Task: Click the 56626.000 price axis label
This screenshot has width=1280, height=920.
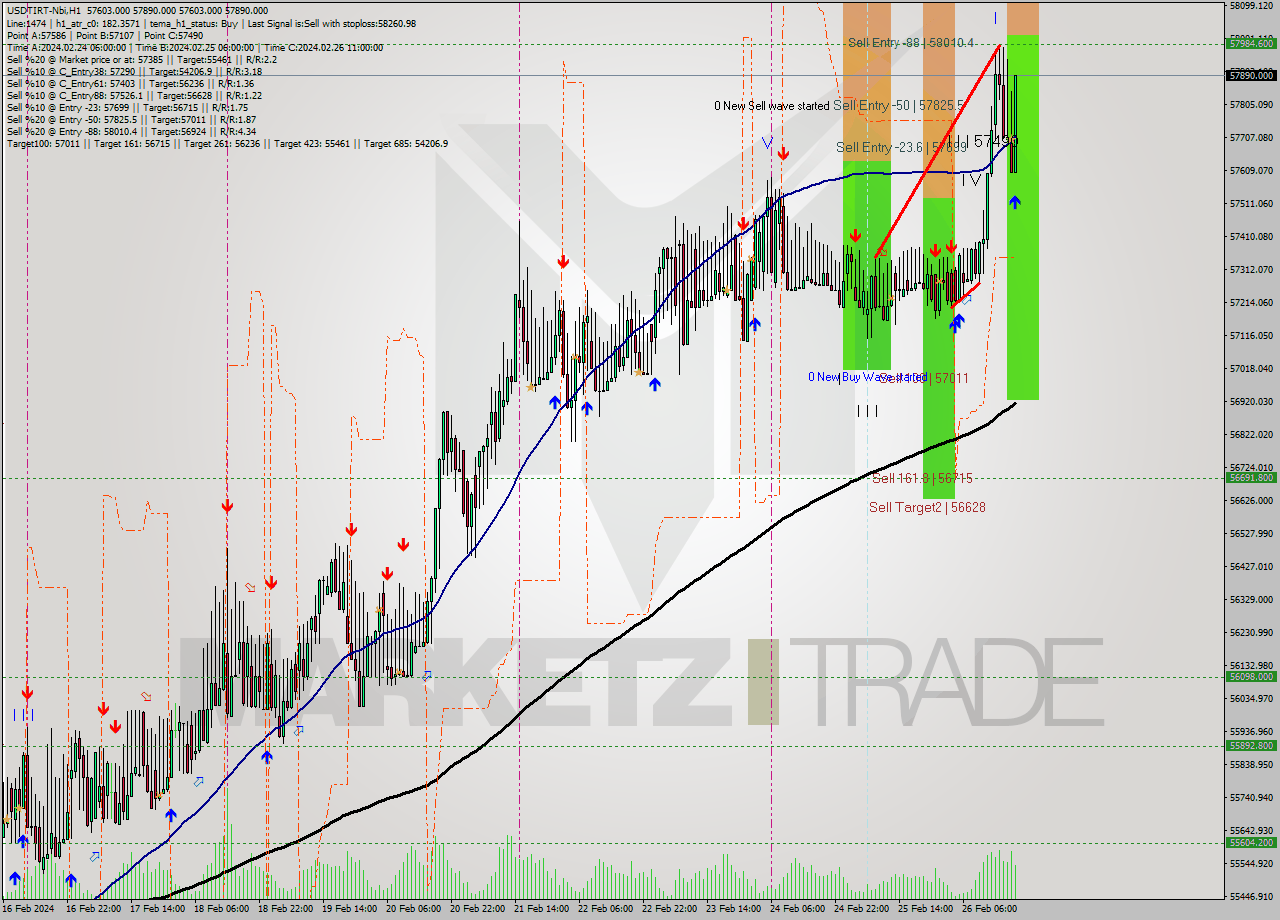Action: coord(1251,500)
